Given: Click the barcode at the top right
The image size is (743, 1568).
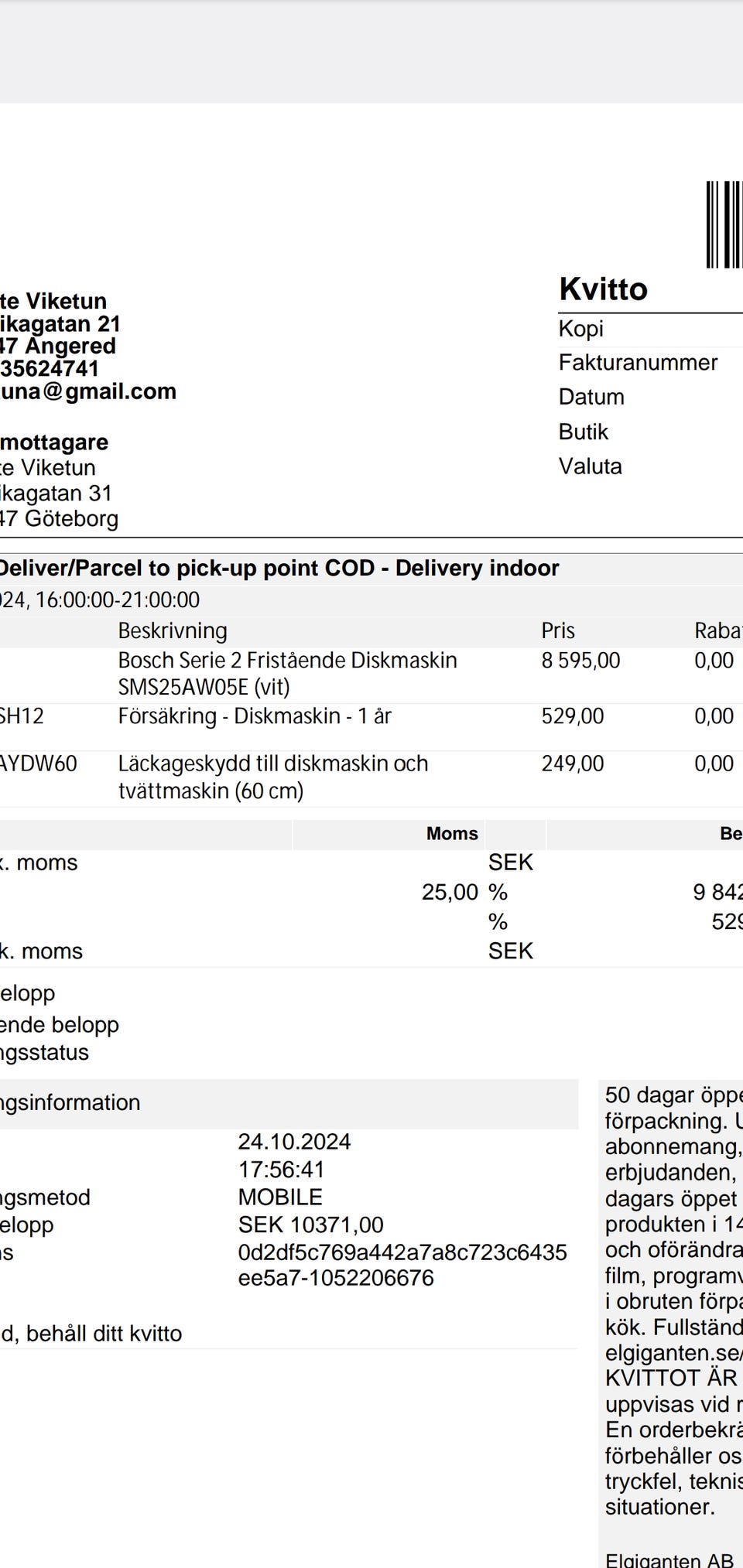Looking at the screenshot, I should [x=724, y=224].
